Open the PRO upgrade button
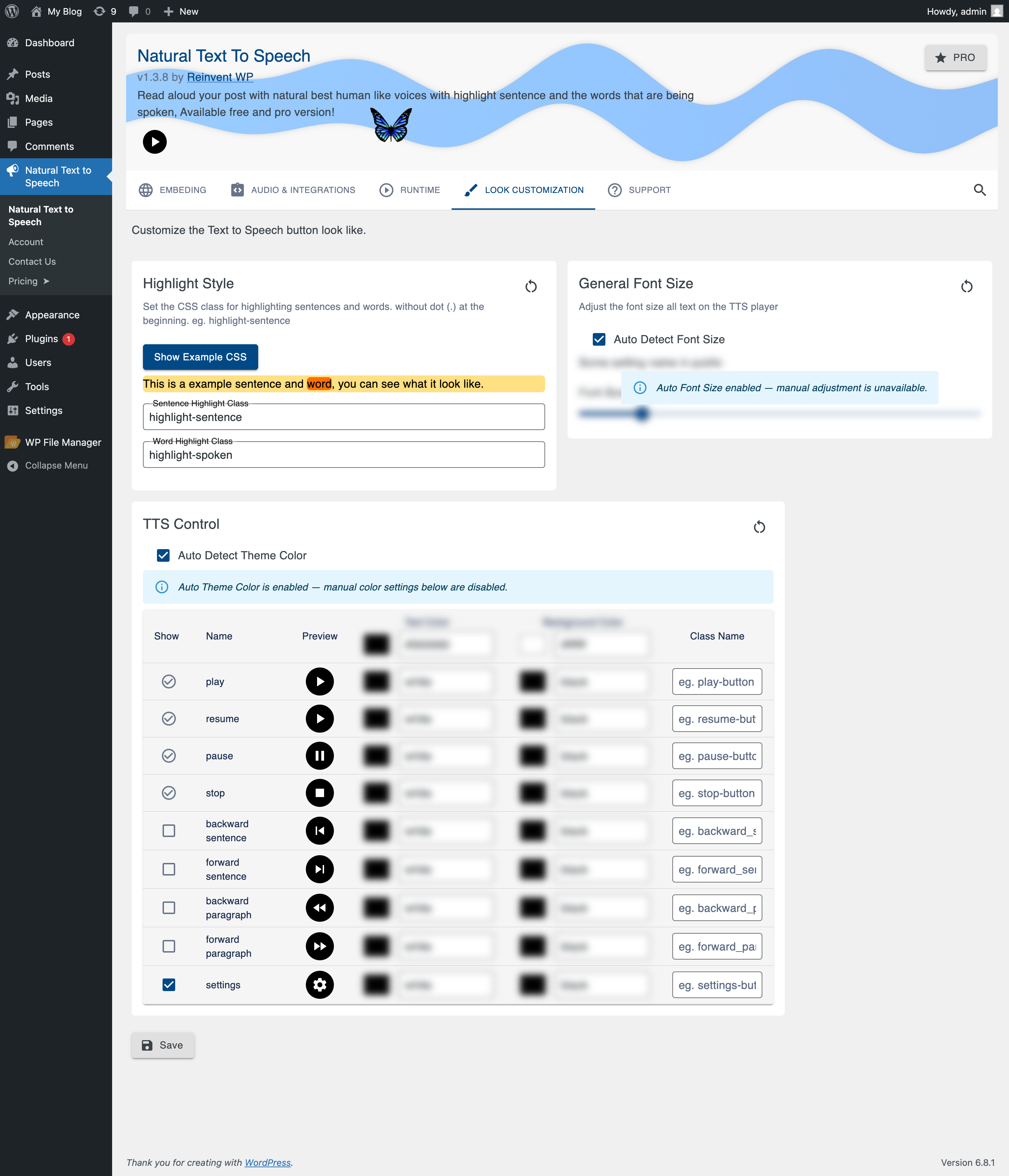Viewport: 1009px width, 1176px height. (956, 58)
